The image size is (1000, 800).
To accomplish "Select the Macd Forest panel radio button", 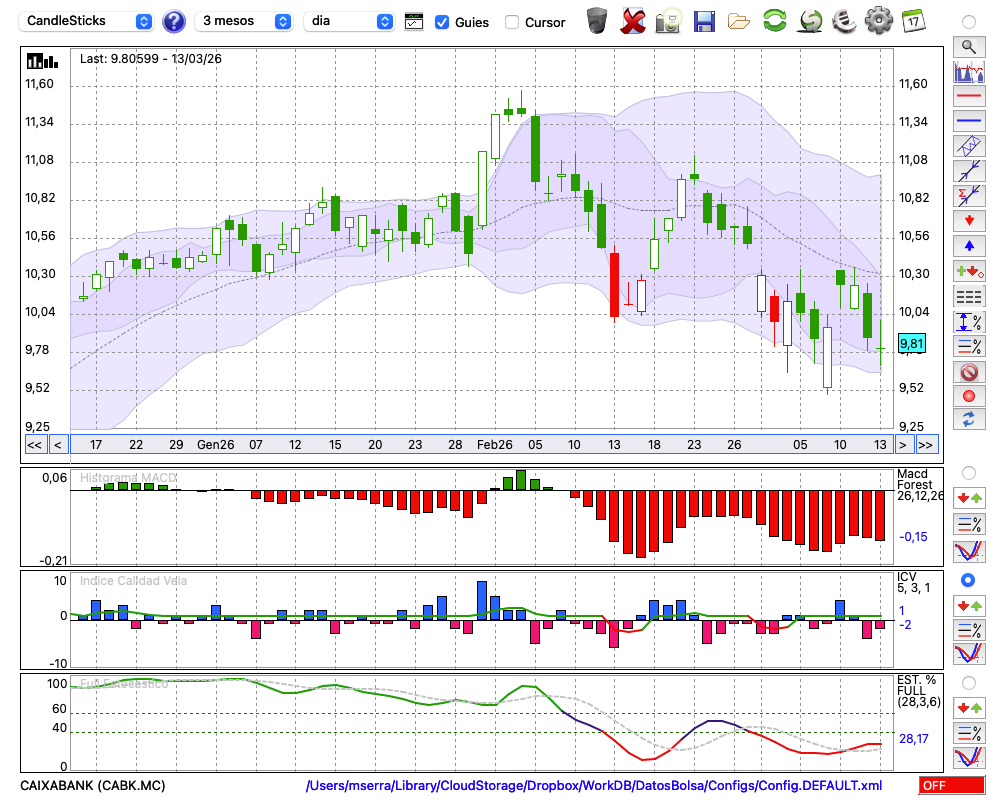I will (969, 473).
